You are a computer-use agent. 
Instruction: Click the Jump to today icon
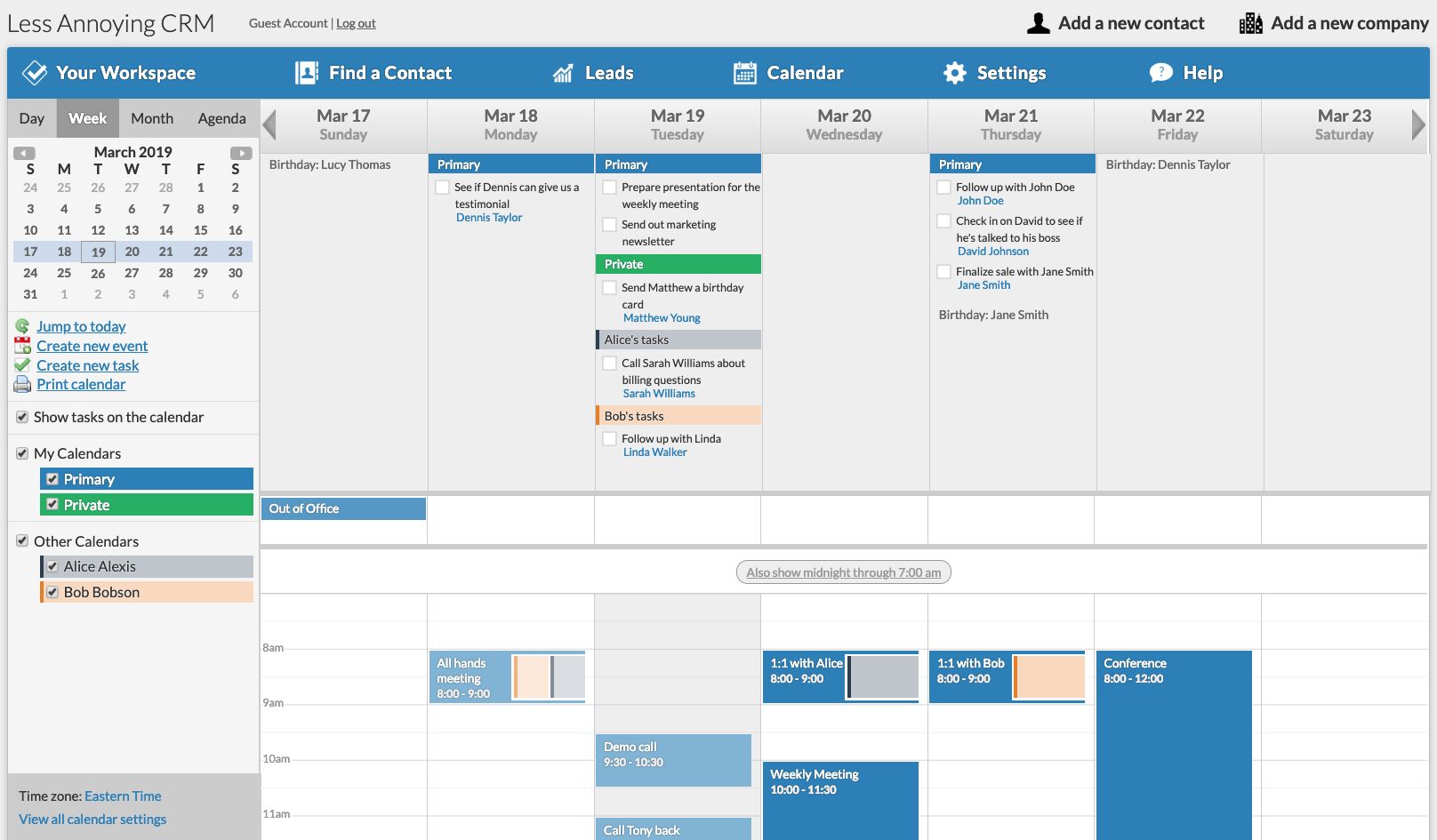(x=22, y=326)
